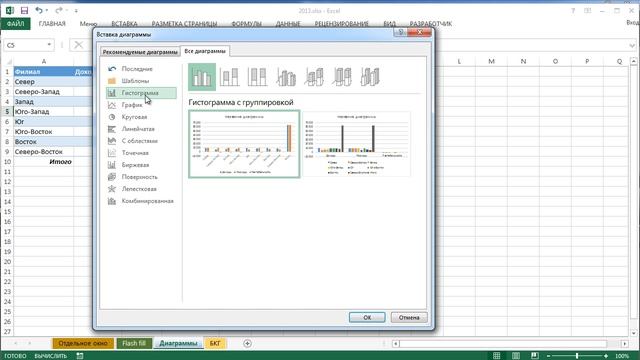Choose Круговая chart category

coord(141,117)
